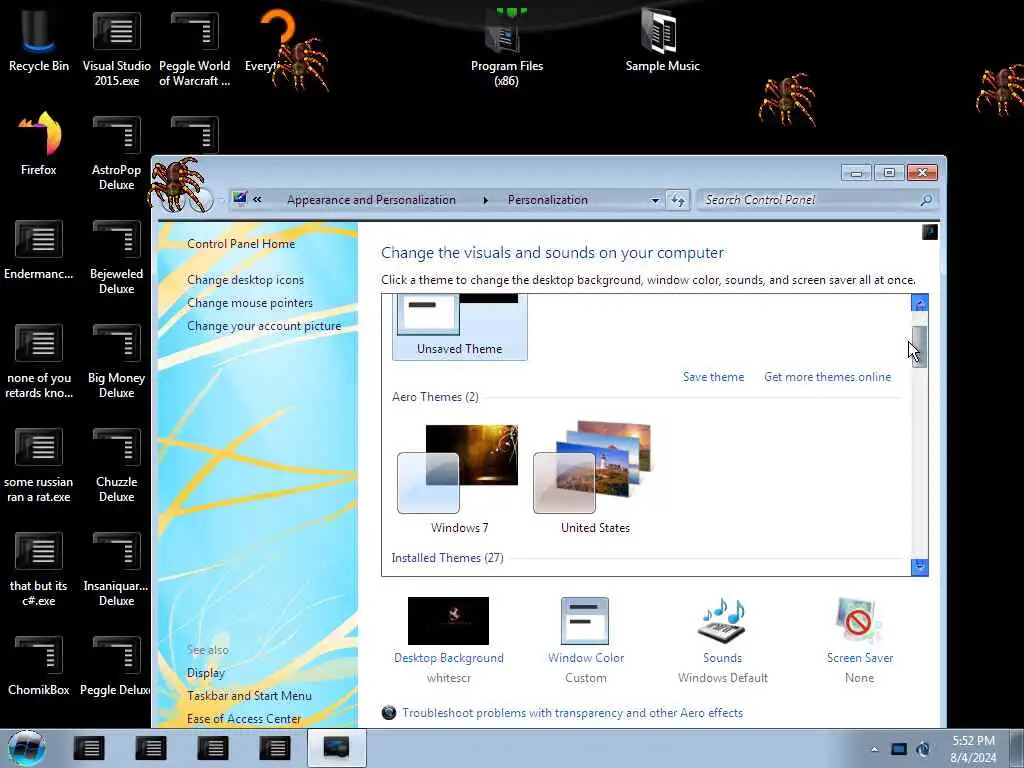Open Ease of Access Center link
The image size is (1024, 768).
(244, 718)
